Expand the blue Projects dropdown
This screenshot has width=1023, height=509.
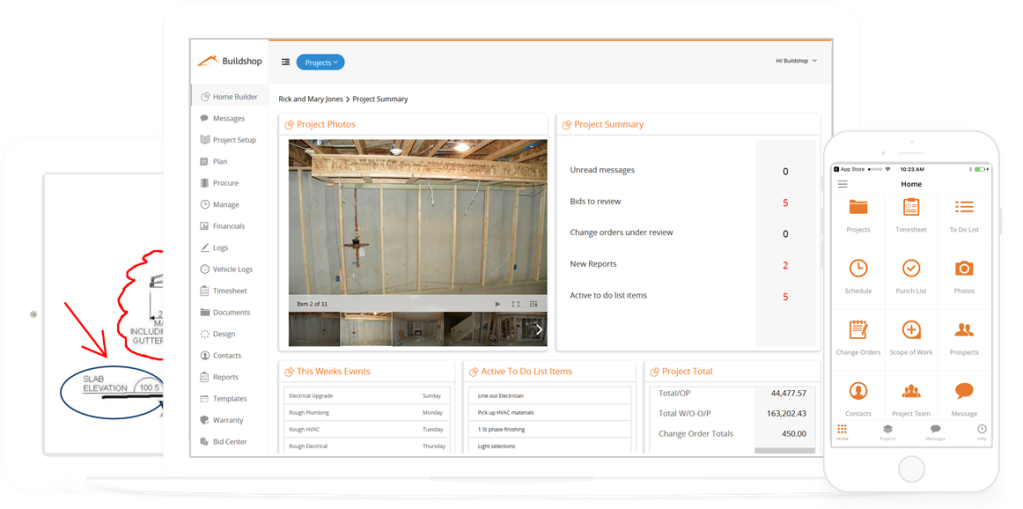[x=320, y=62]
